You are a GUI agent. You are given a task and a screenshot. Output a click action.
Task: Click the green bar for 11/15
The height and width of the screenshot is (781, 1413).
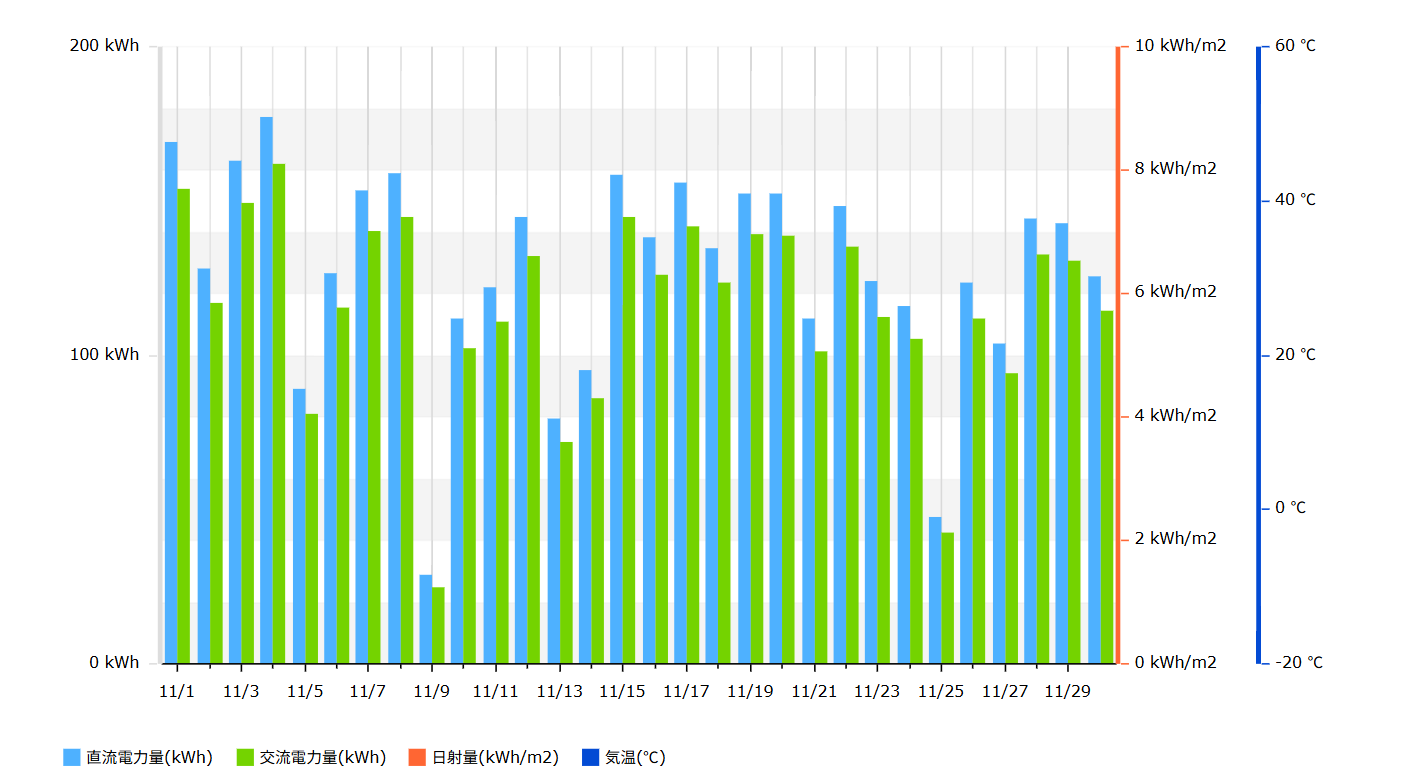629,440
